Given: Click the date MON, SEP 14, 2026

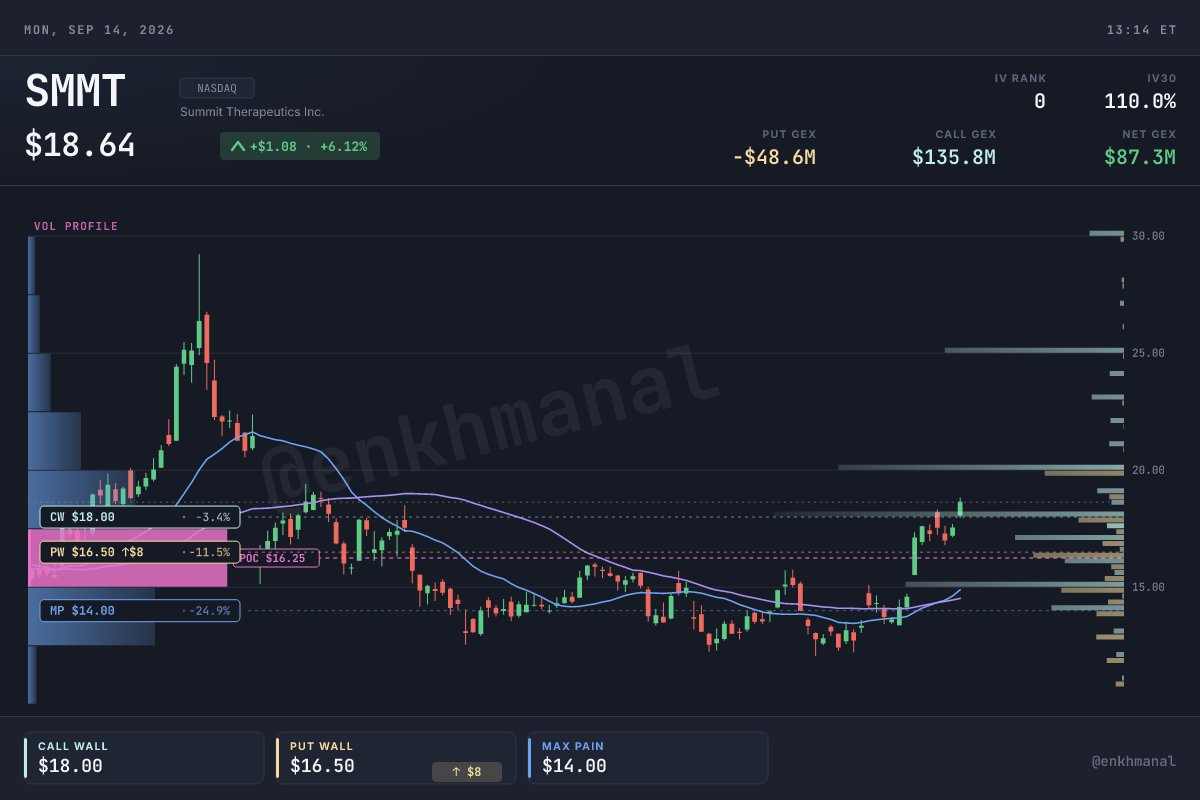Looking at the screenshot, I should (99, 30).
